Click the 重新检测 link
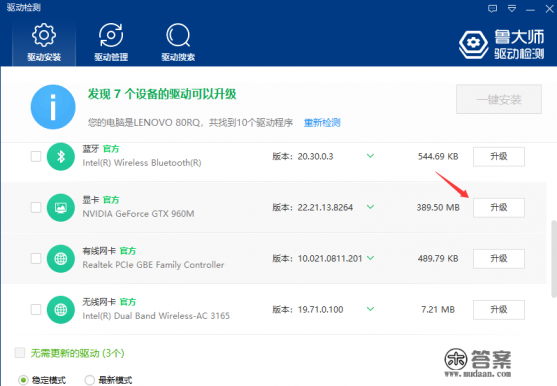This screenshot has height=386, width=557. [322, 123]
